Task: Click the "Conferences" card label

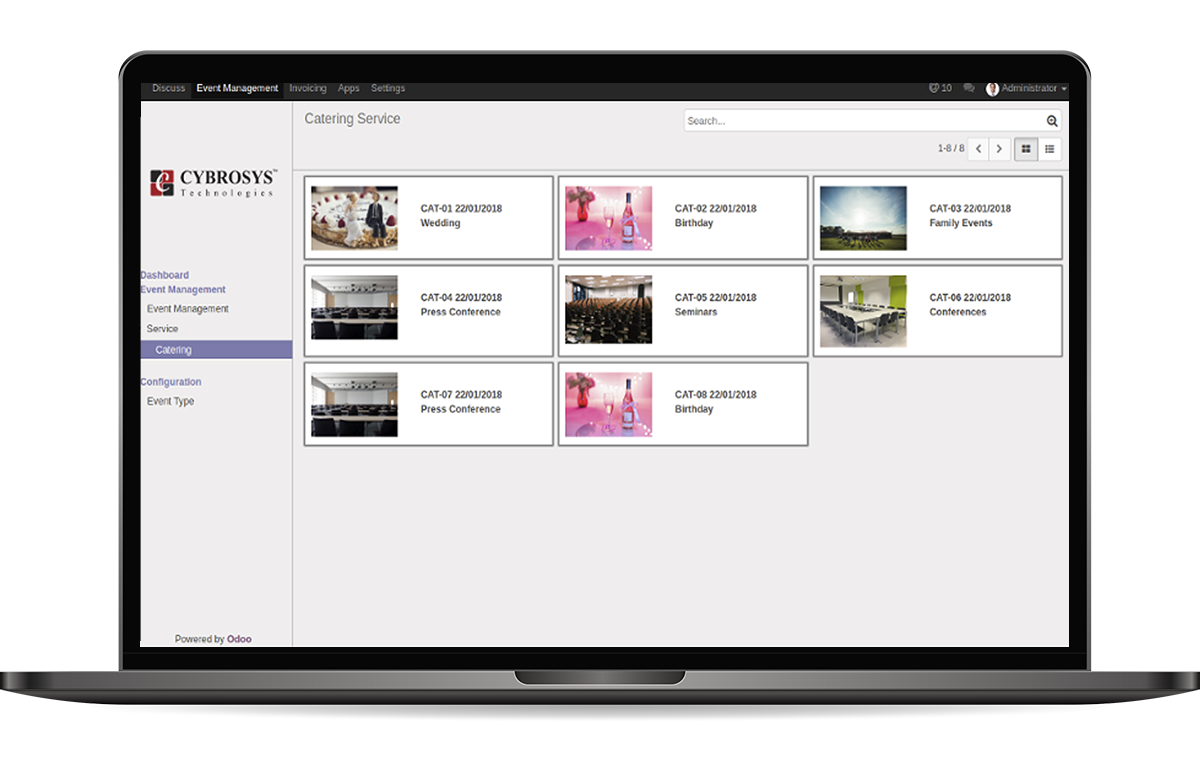Action: pyautogui.click(x=958, y=312)
